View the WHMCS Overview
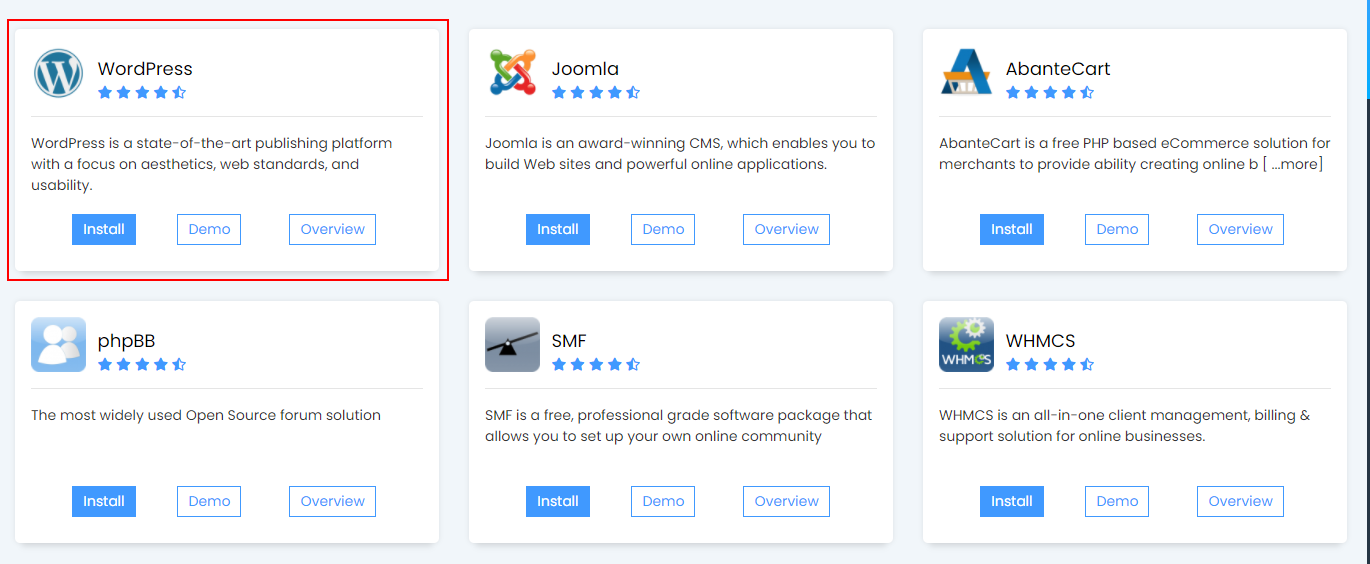The height and width of the screenshot is (564, 1370). tap(1240, 501)
